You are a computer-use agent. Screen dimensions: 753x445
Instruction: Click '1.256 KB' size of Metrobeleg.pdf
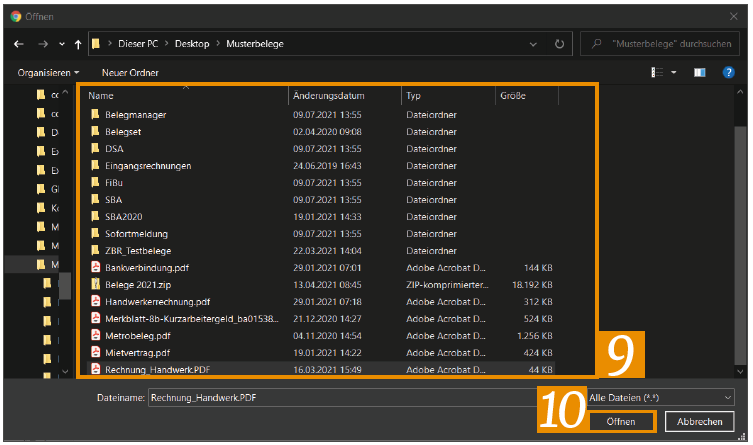(x=534, y=336)
